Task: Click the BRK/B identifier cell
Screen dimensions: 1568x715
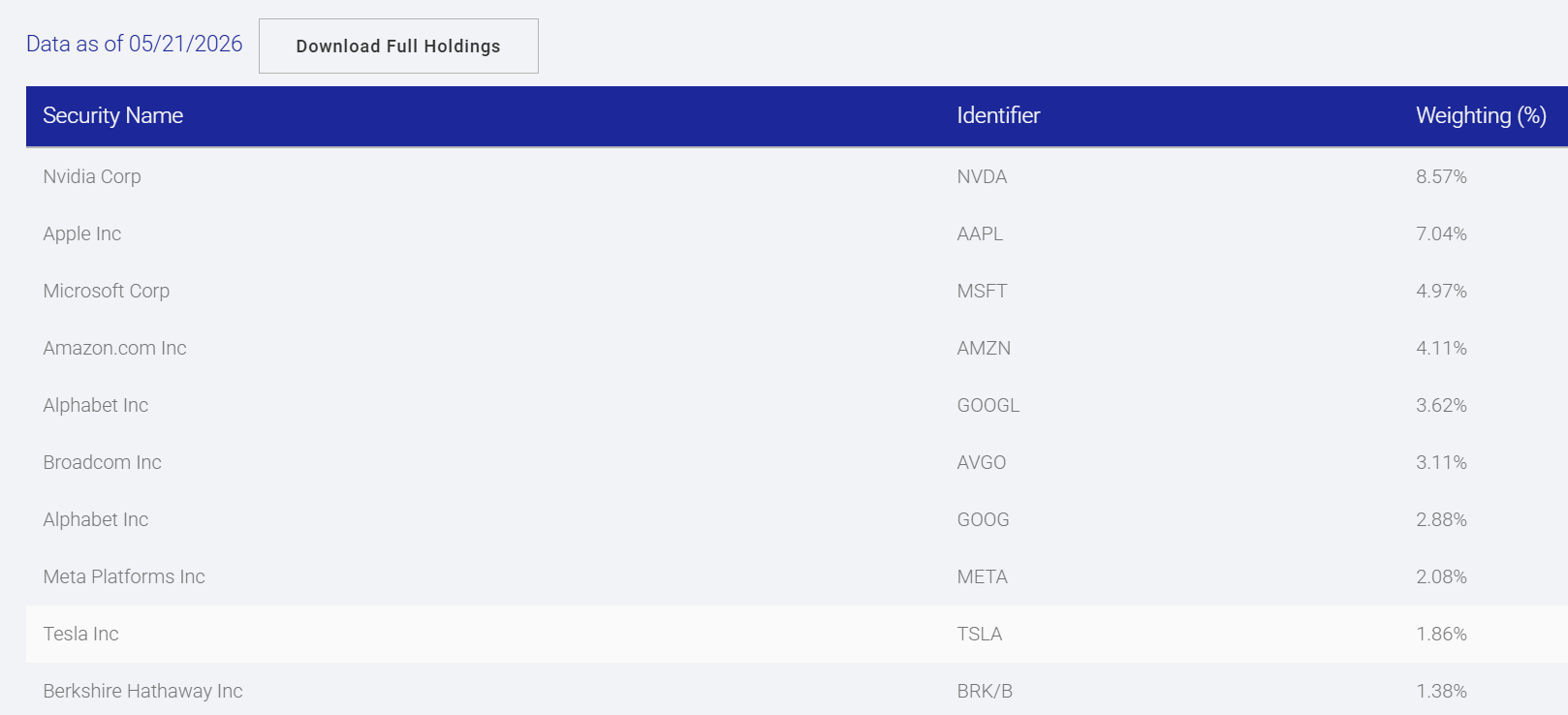Action: pyautogui.click(x=985, y=691)
